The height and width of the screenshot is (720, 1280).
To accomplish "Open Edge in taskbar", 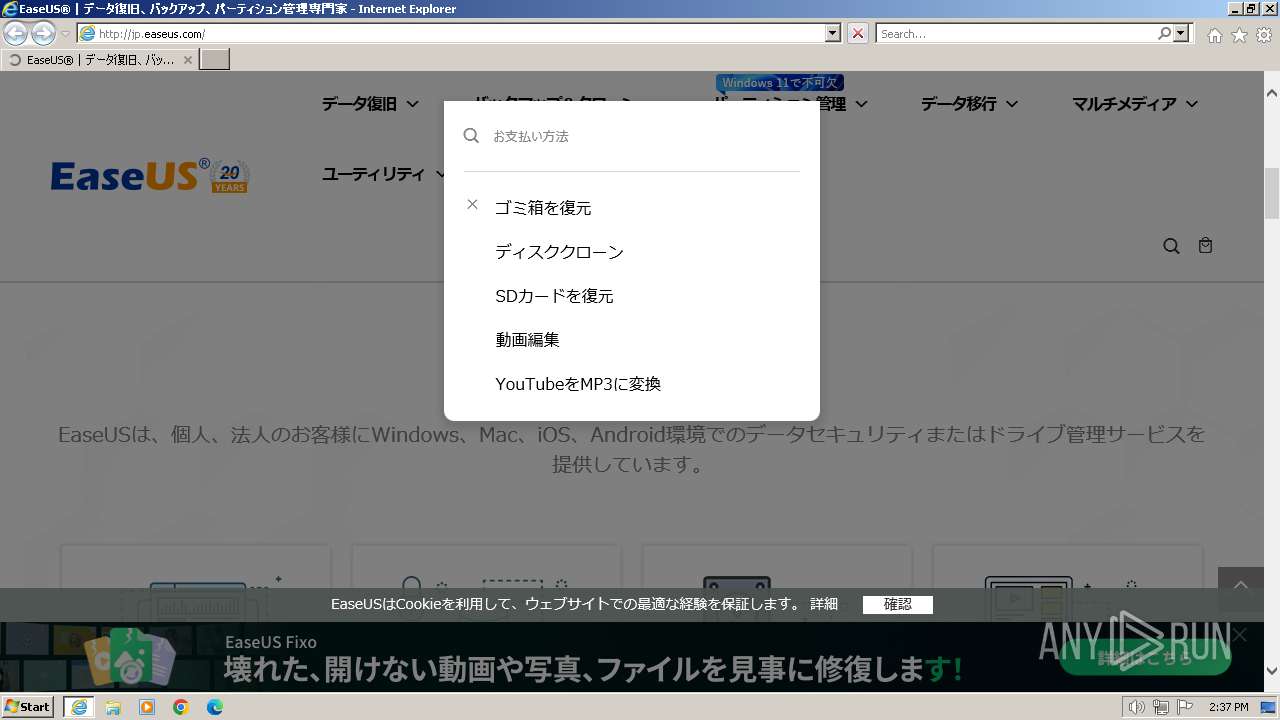I will pyautogui.click(x=215, y=707).
